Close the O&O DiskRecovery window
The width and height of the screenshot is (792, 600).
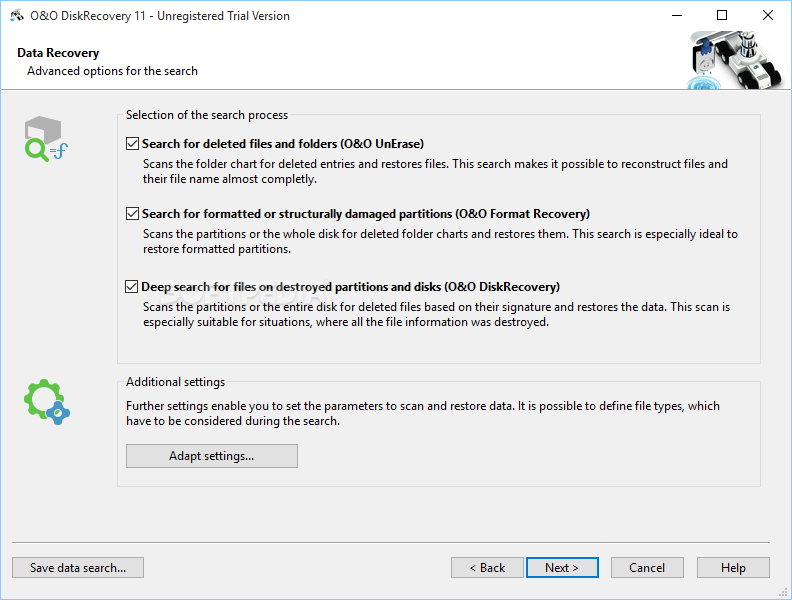click(768, 16)
